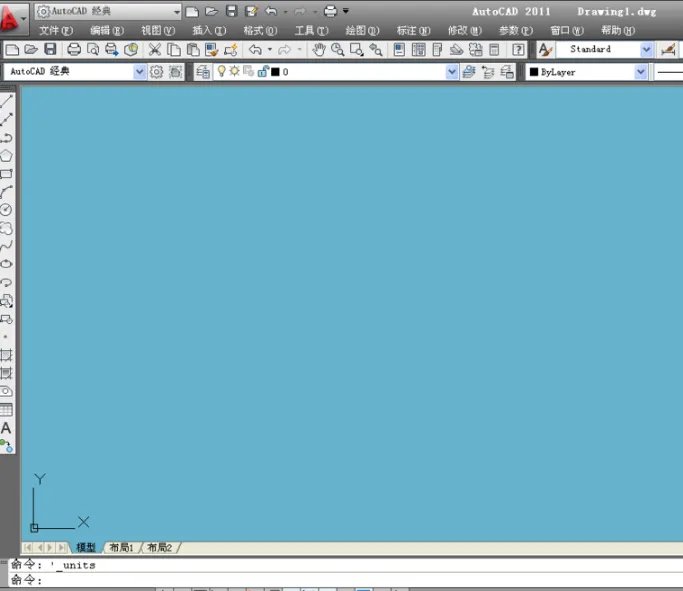Toggle layer on/off lightbulb icon

[222, 72]
